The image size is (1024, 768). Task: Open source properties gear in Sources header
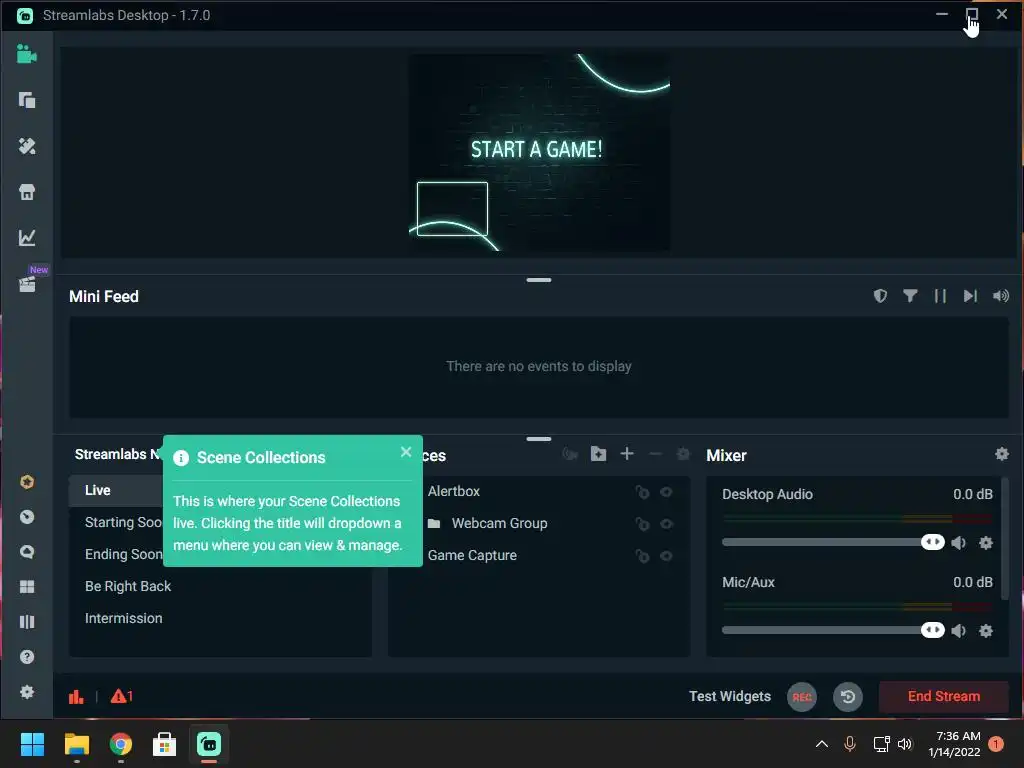pyautogui.click(x=683, y=453)
